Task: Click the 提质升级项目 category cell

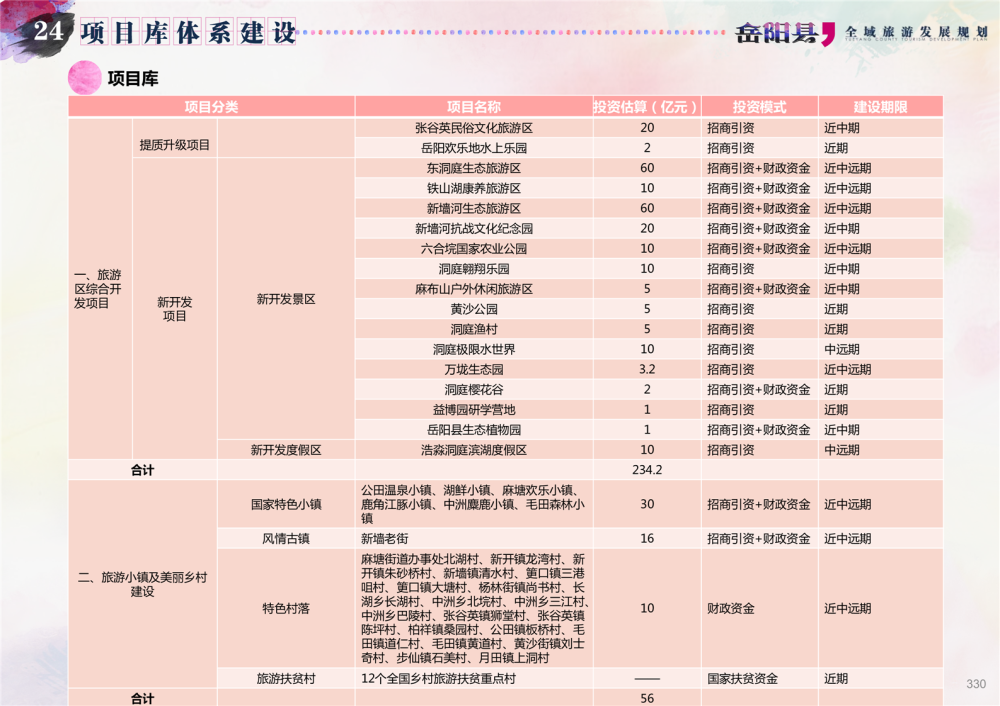Action: 174,145
